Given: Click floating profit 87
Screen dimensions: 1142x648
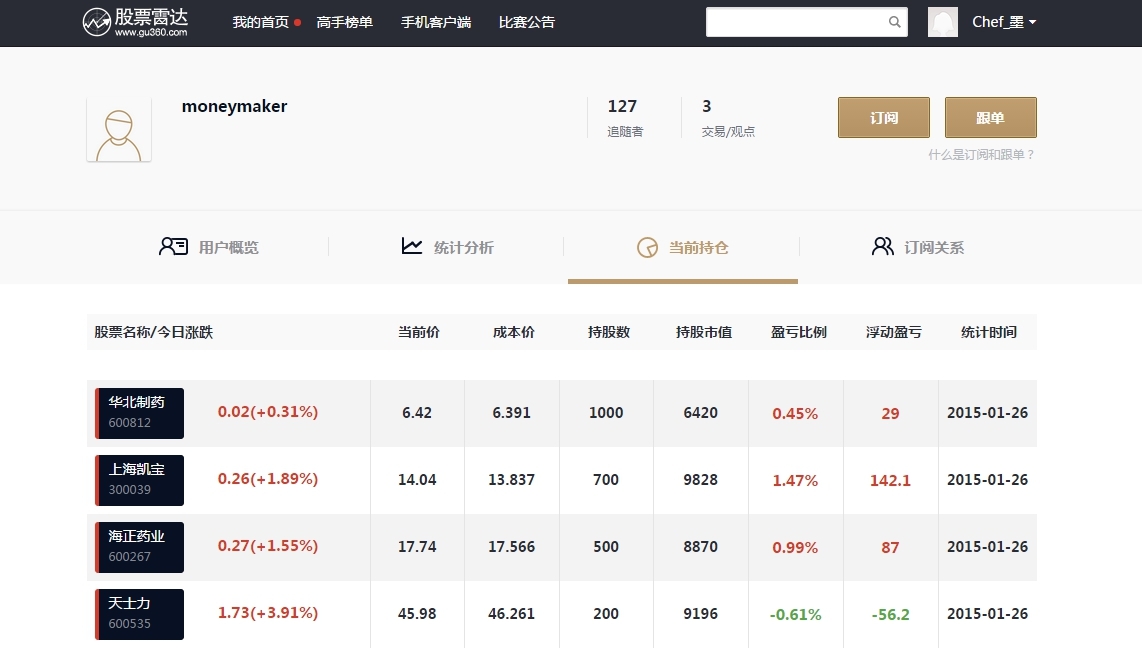Looking at the screenshot, I should pyautogui.click(x=890, y=548).
